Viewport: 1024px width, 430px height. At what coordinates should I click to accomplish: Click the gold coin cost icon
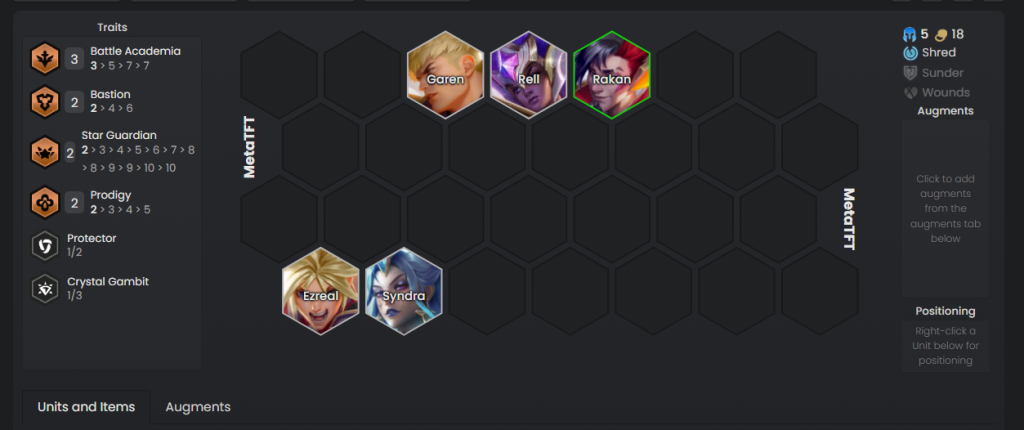point(941,35)
